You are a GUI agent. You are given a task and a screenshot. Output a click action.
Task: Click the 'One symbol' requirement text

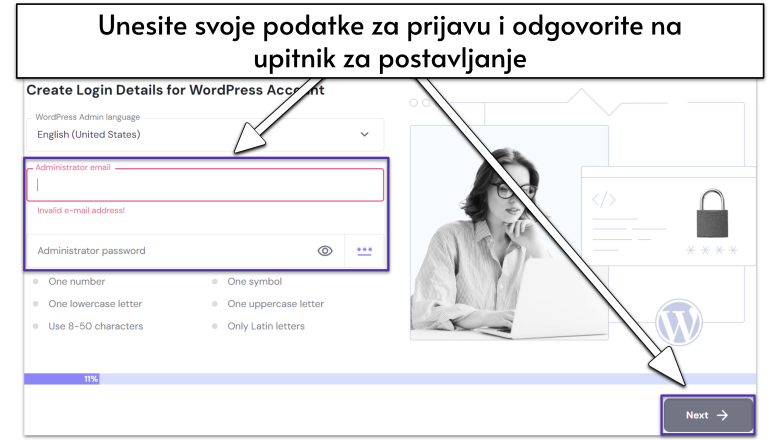pos(255,281)
